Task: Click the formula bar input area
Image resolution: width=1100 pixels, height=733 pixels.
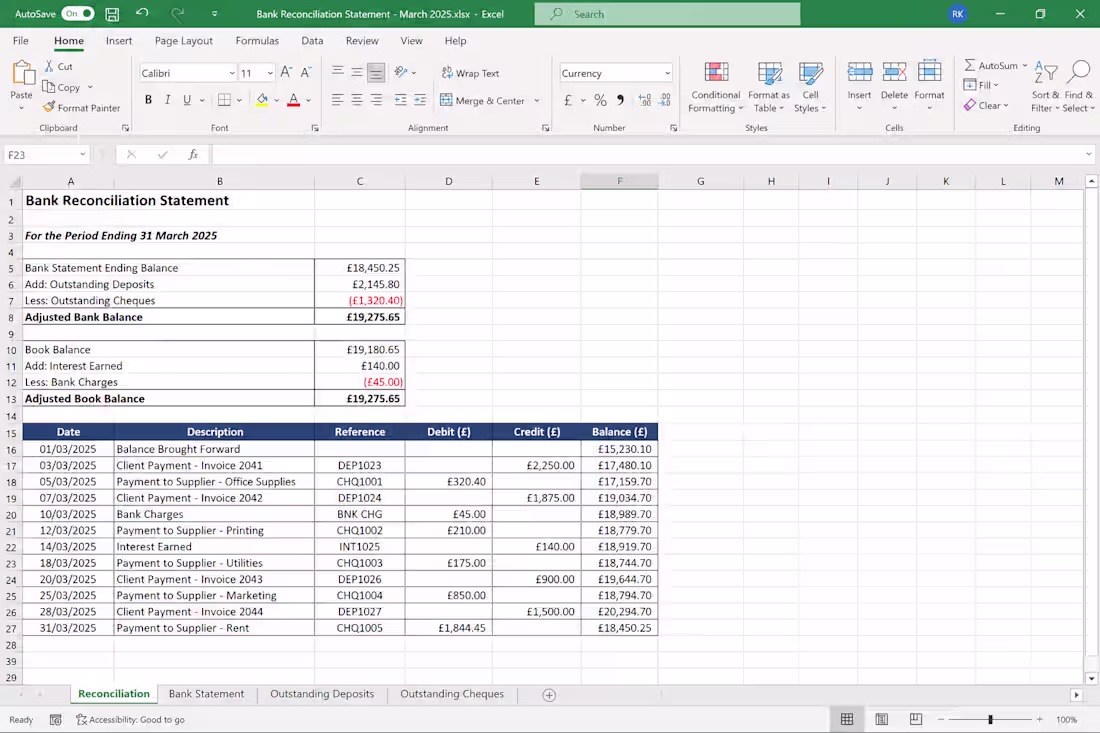Action: tap(648, 154)
